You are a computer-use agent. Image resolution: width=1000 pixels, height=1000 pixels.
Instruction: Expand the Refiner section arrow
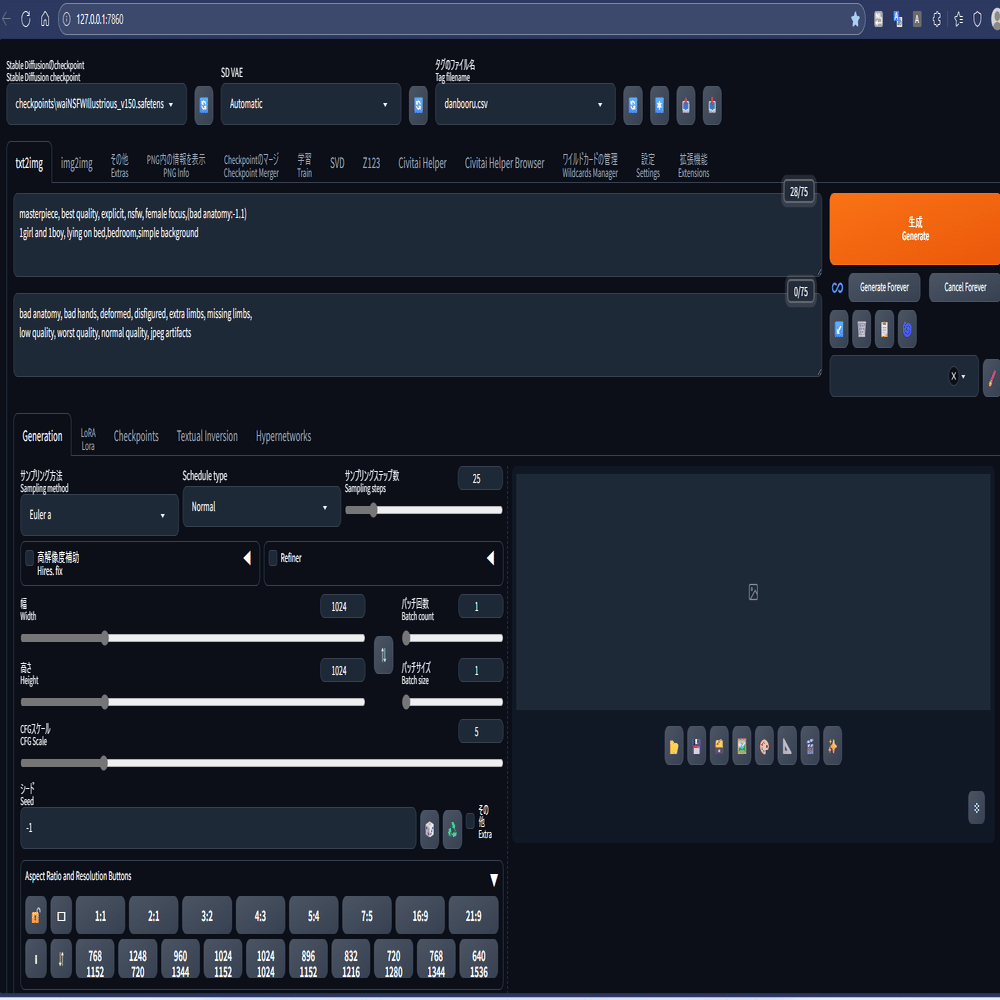pyautogui.click(x=490, y=559)
